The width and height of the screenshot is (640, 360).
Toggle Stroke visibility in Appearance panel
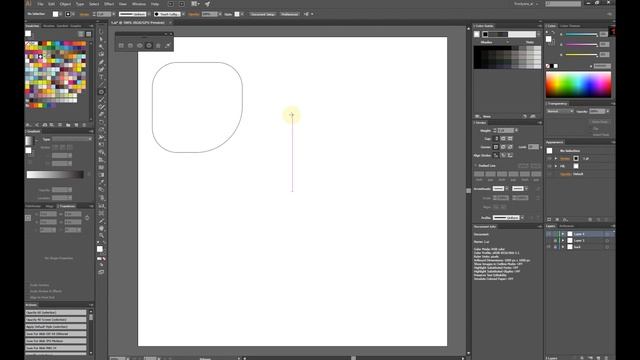pyautogui.click(x=549, y=158)
